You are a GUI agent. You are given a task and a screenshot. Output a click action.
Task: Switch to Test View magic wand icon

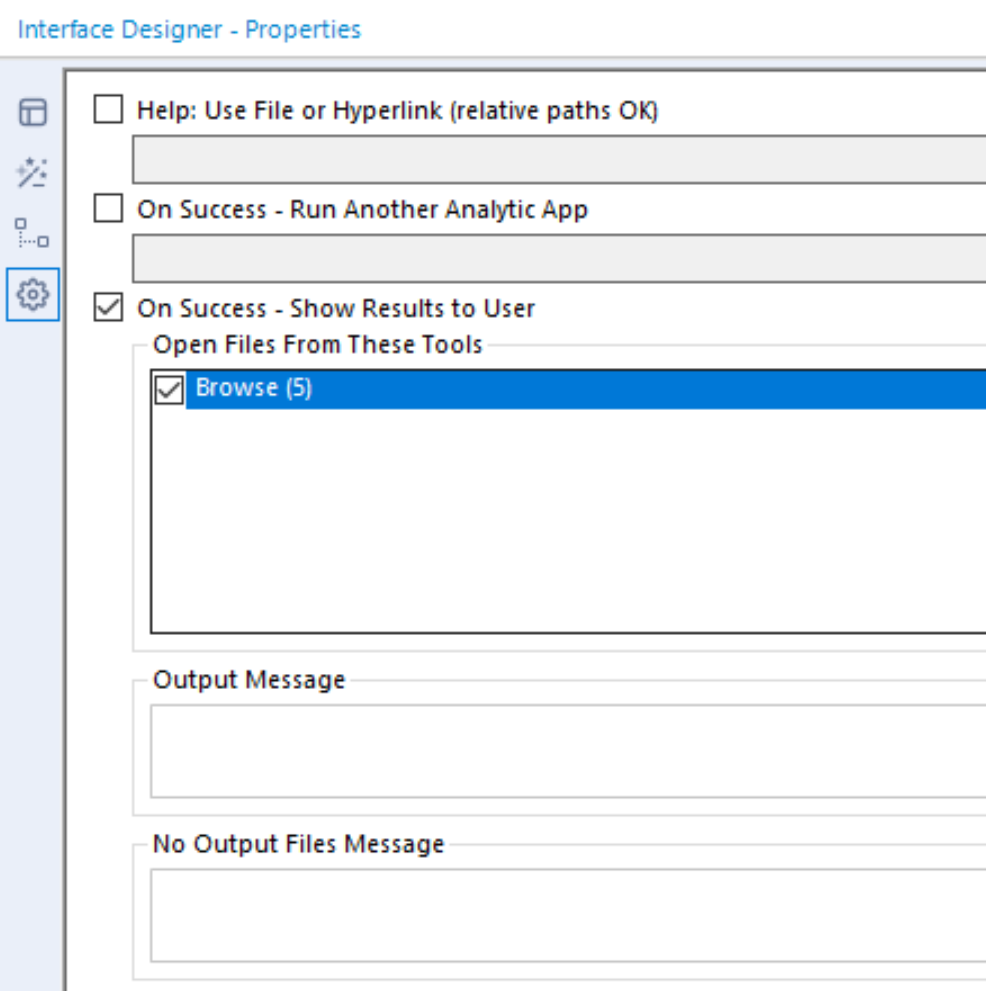click(33, 173)
